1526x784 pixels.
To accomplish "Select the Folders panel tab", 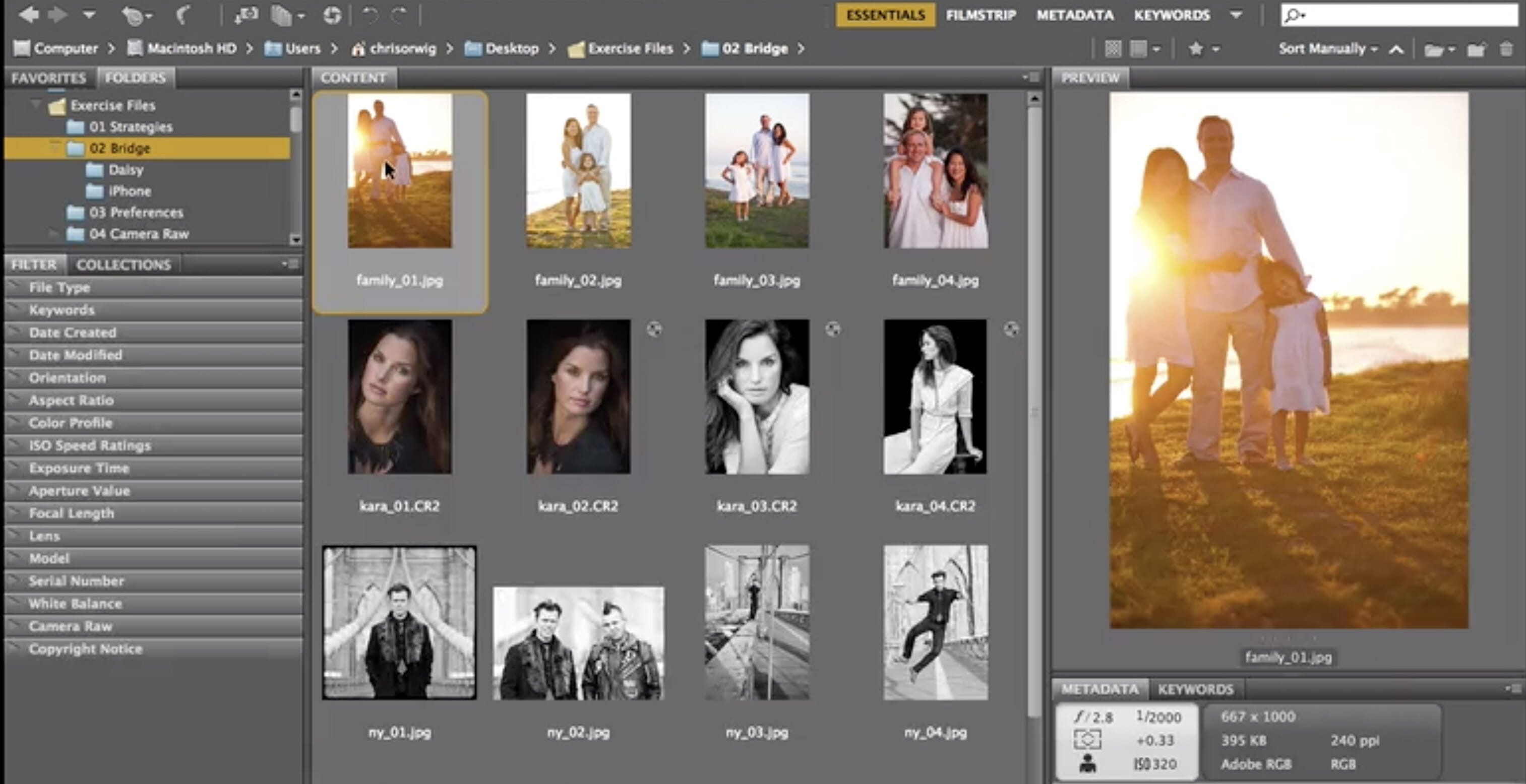I will pos(135,78).
